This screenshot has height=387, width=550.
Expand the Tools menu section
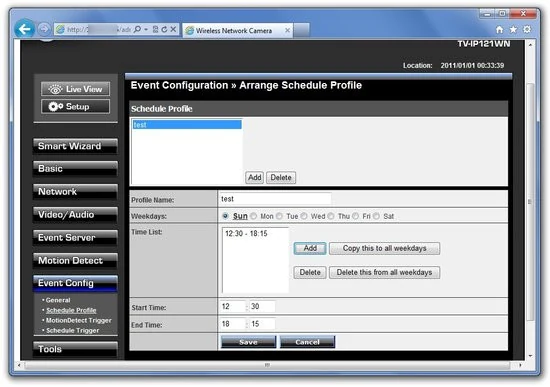point(75,349)
